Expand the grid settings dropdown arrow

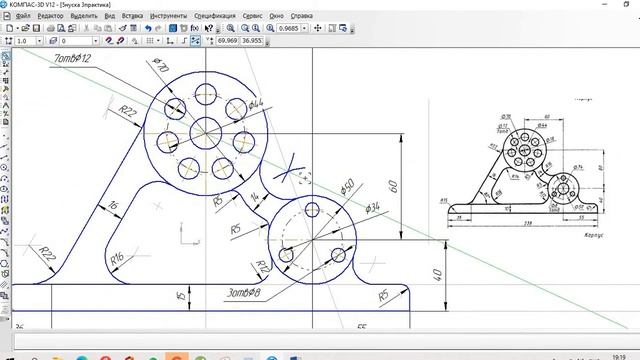[158, 41]
